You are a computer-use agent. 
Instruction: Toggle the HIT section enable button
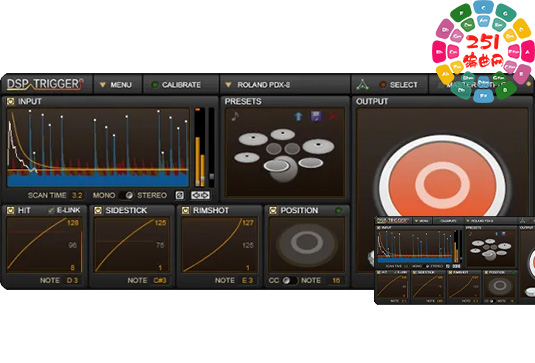(11, 210)
